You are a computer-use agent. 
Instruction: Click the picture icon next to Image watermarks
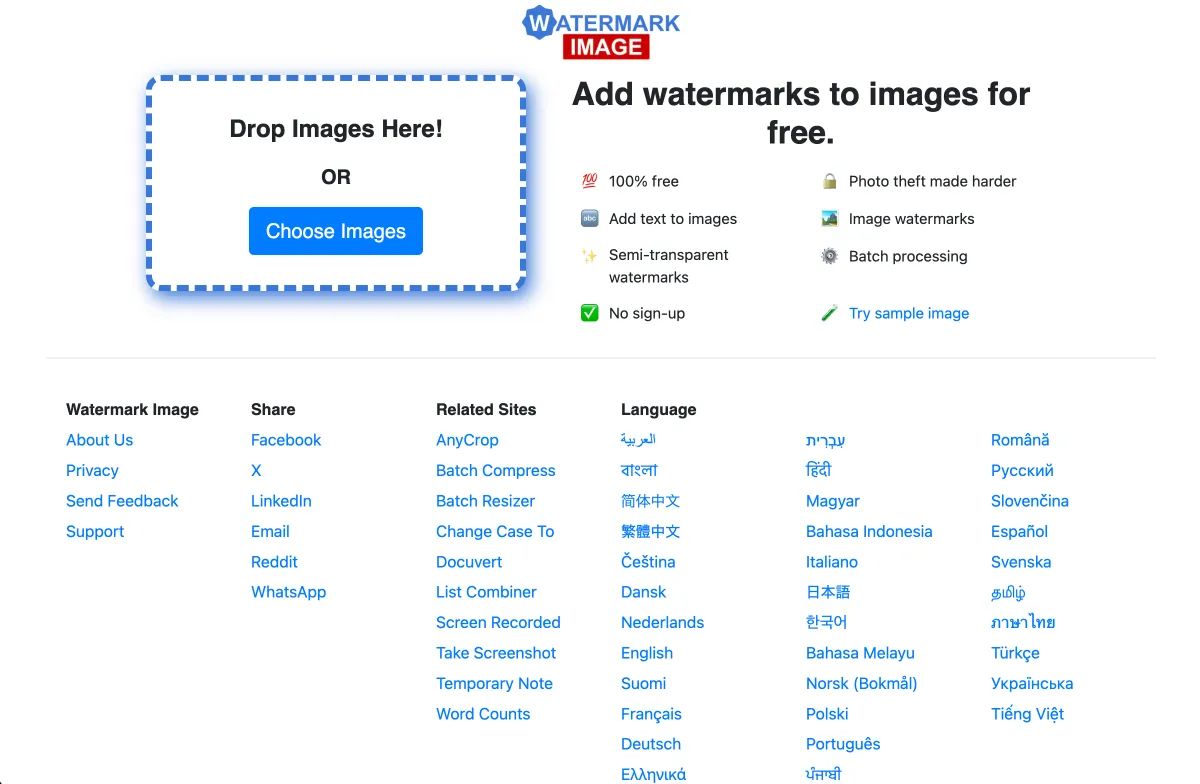828,218
